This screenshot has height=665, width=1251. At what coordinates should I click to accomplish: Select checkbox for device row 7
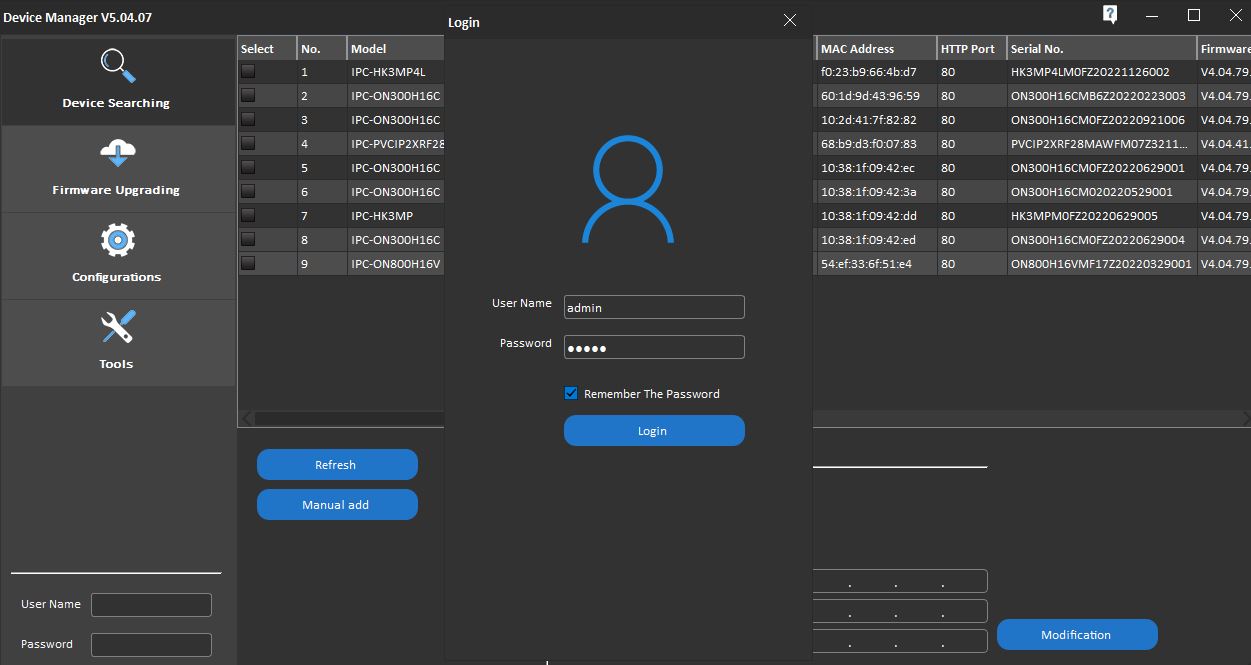[x=248, y=215]
